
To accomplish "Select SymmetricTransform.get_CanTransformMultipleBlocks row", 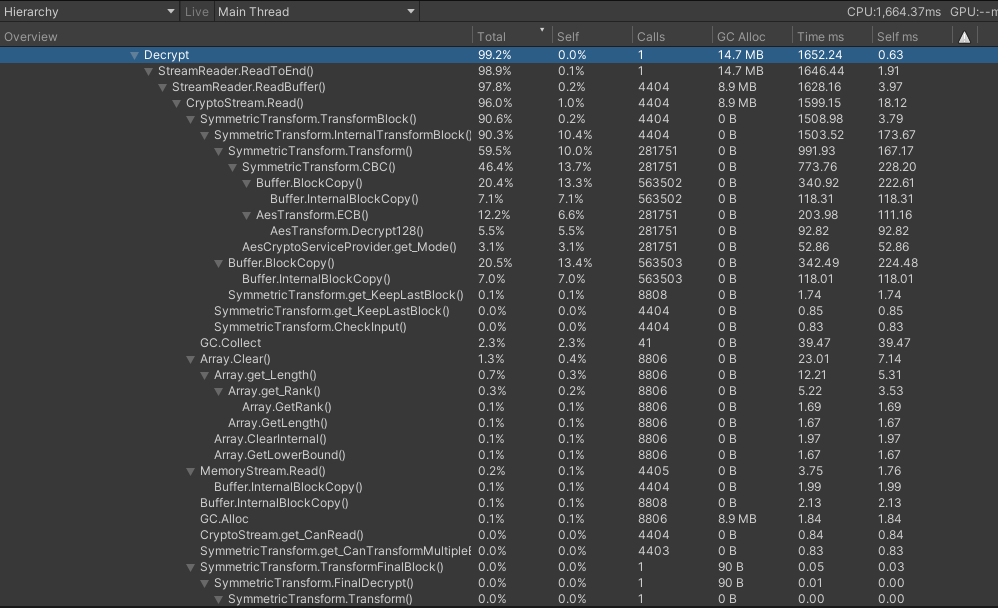I will click(499, 551).
